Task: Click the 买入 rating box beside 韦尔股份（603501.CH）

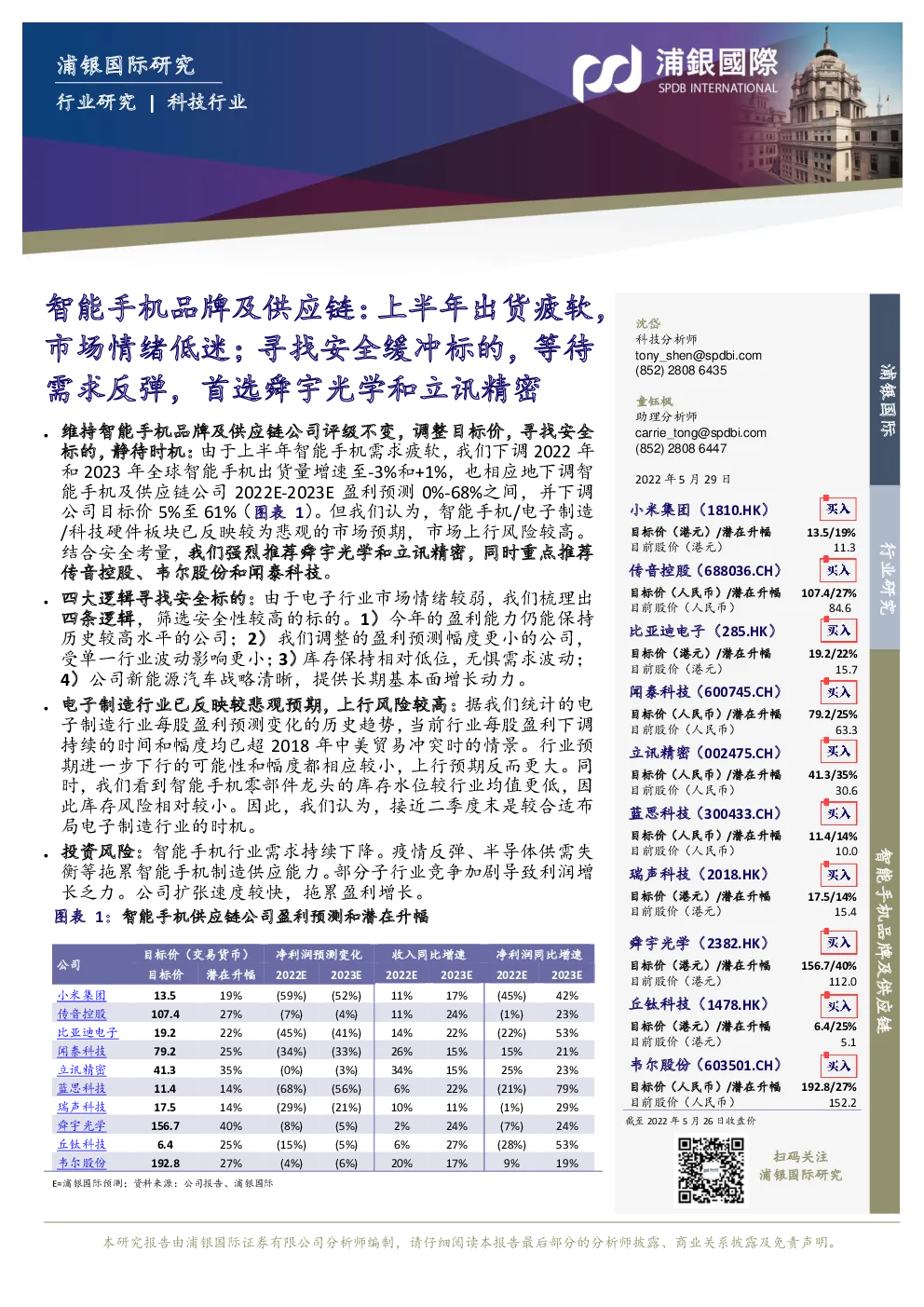Action: pos(837,1066)
